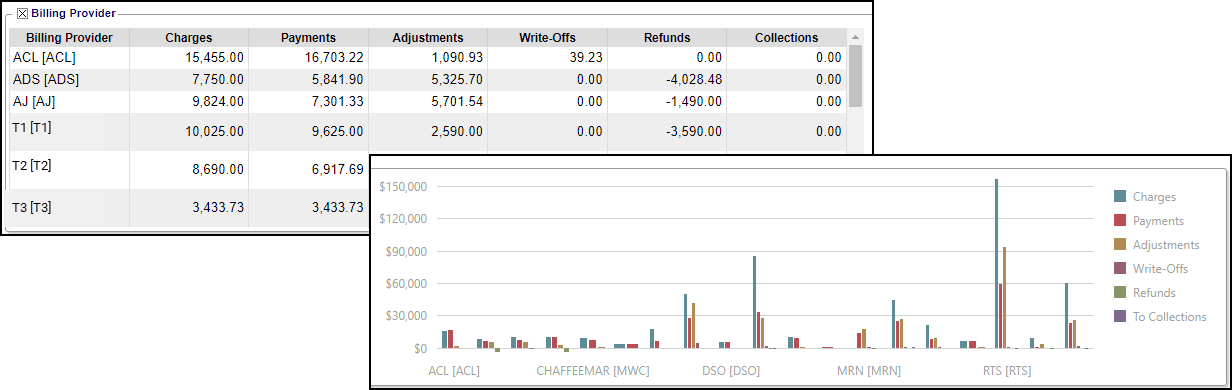The height and width of the screenshot is (390, 1232).
Task: Click the Write-Offs column header
Action: coord(547,38)
